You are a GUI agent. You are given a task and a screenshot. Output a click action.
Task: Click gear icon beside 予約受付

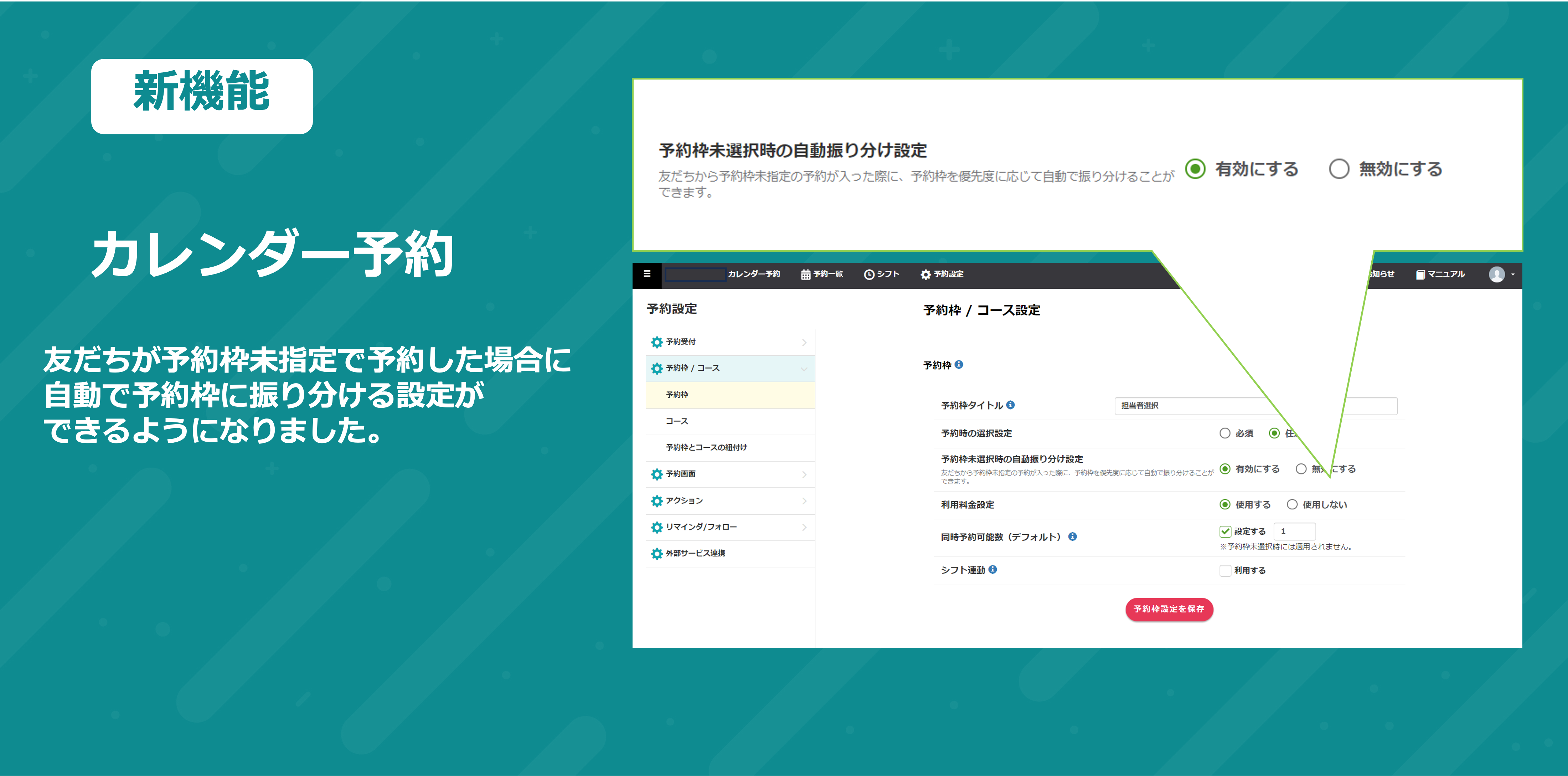(657, 342)
